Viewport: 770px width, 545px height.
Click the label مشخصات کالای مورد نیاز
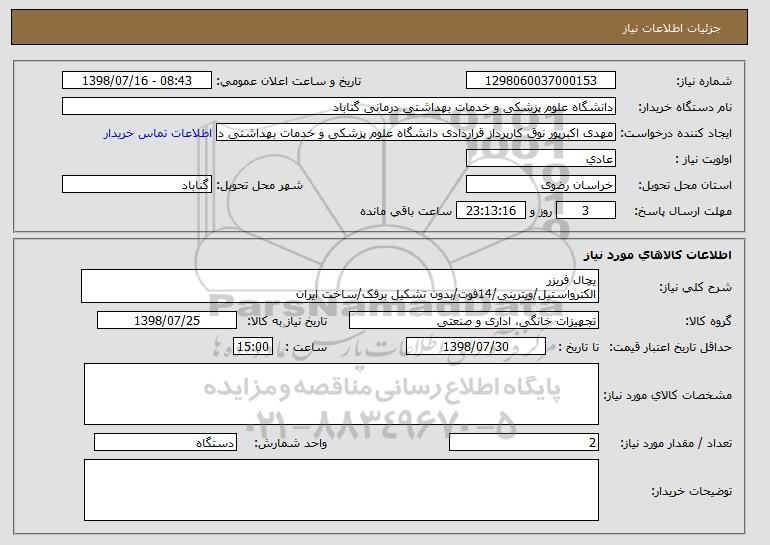tap(667, 395)
